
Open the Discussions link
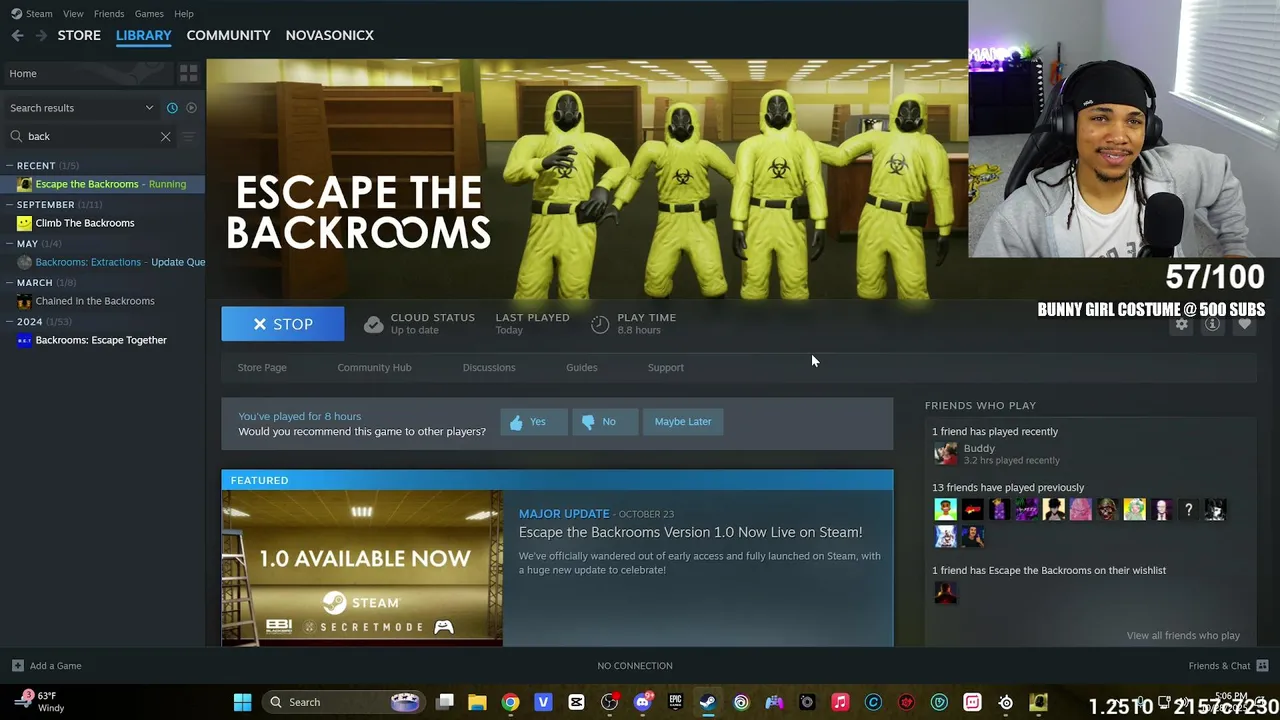489,367
